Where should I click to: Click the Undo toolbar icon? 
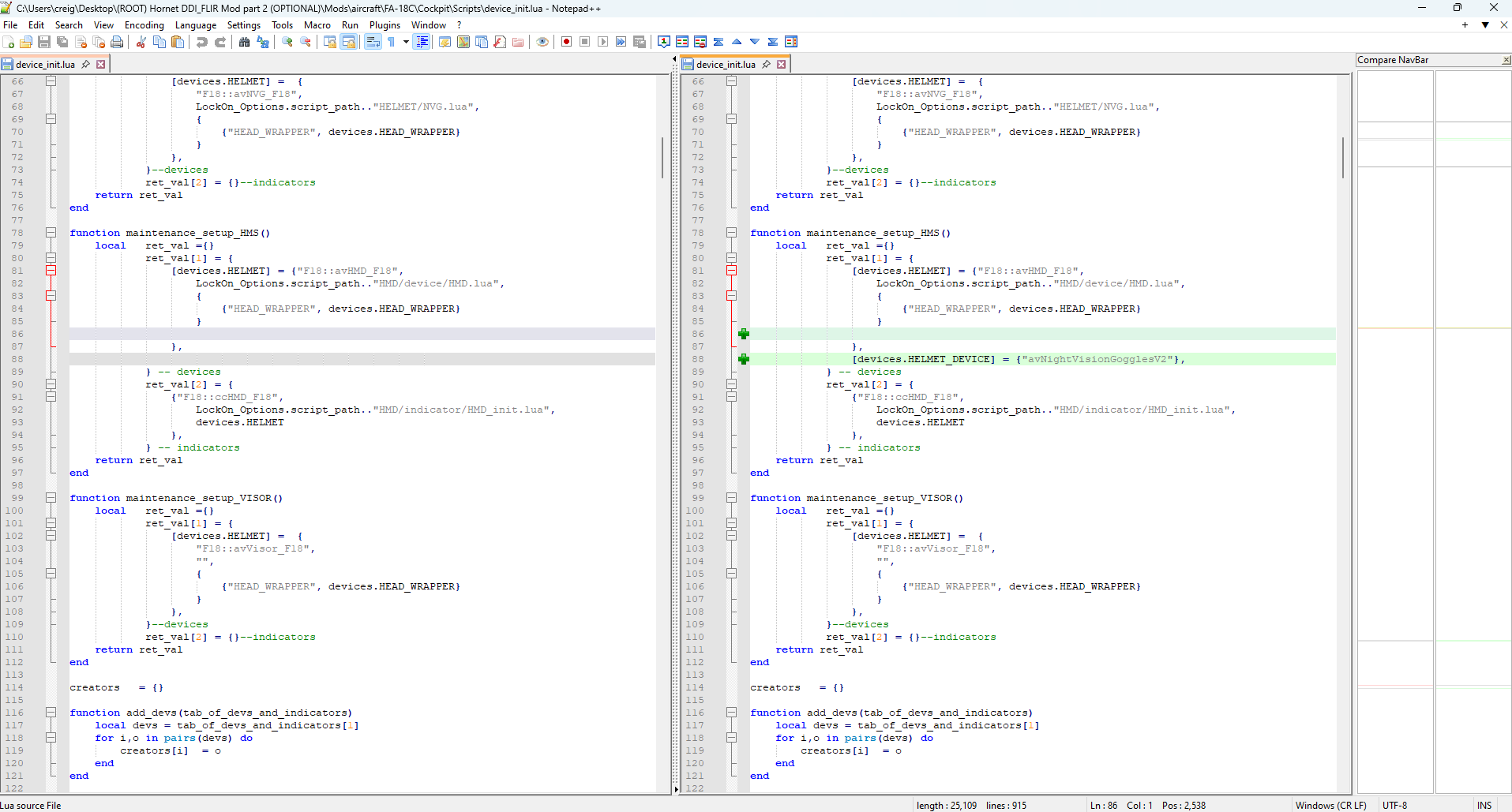coord(202,42)
